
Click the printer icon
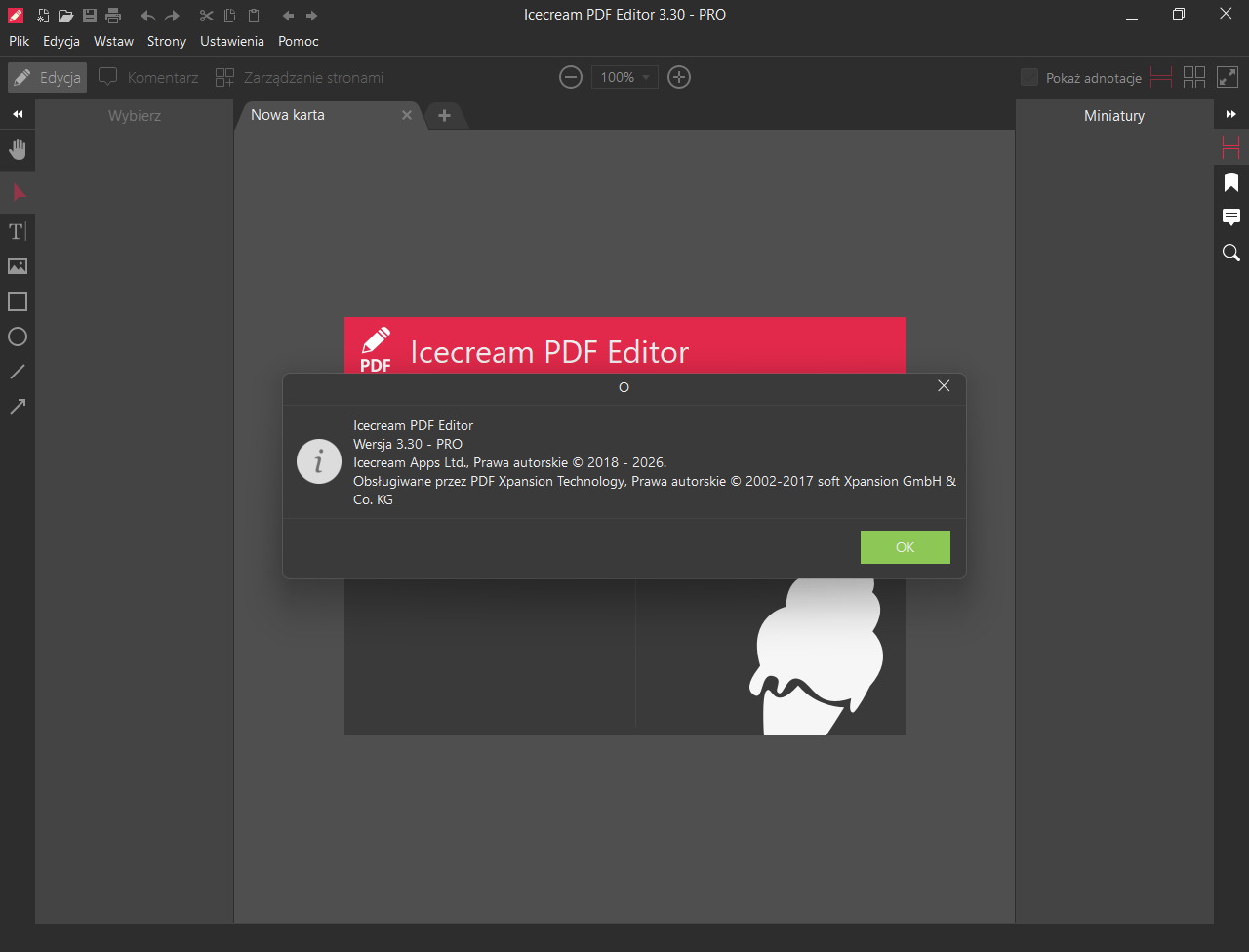click(x=113, y=16)
